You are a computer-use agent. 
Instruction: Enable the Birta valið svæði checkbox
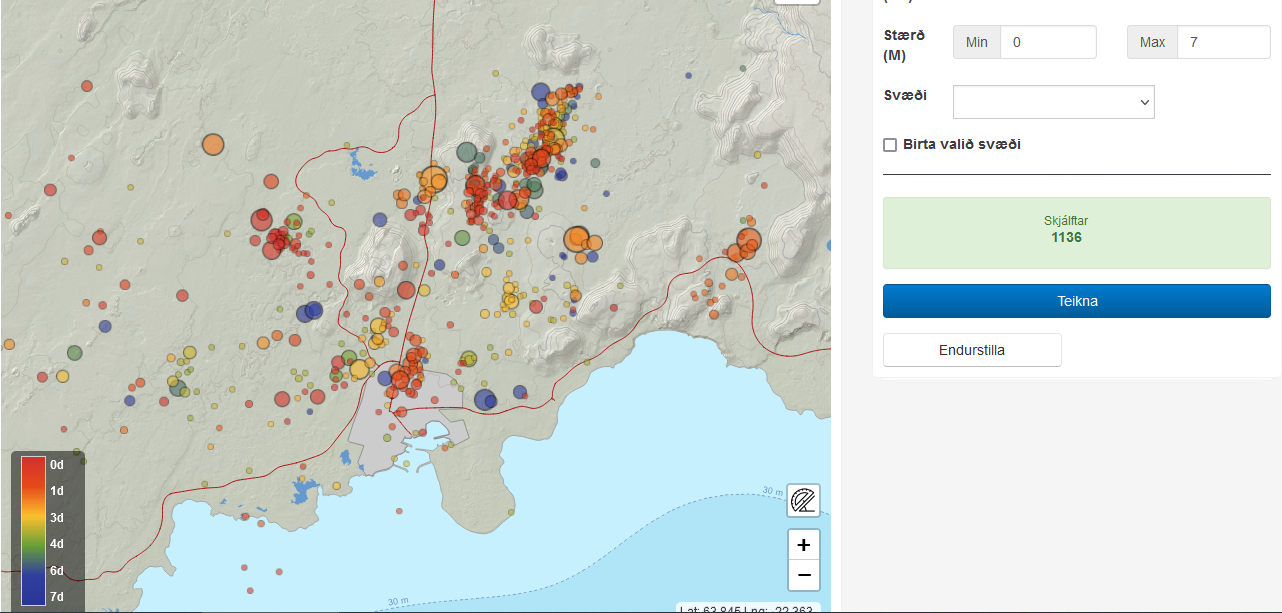click(890, 145)
